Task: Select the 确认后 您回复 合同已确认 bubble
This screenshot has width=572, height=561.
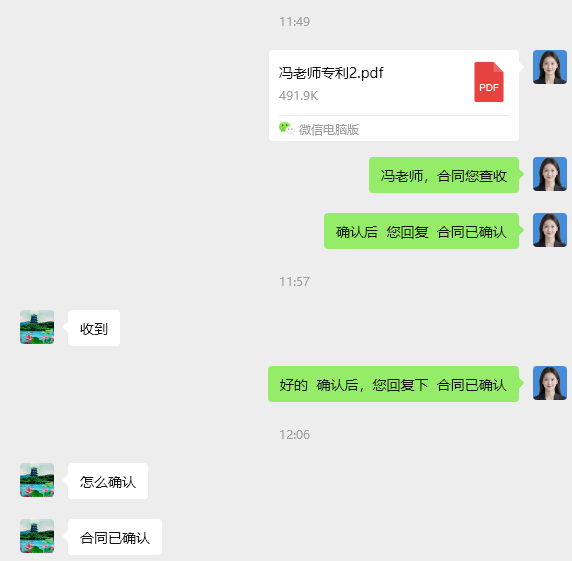Action: pos(421,231)
